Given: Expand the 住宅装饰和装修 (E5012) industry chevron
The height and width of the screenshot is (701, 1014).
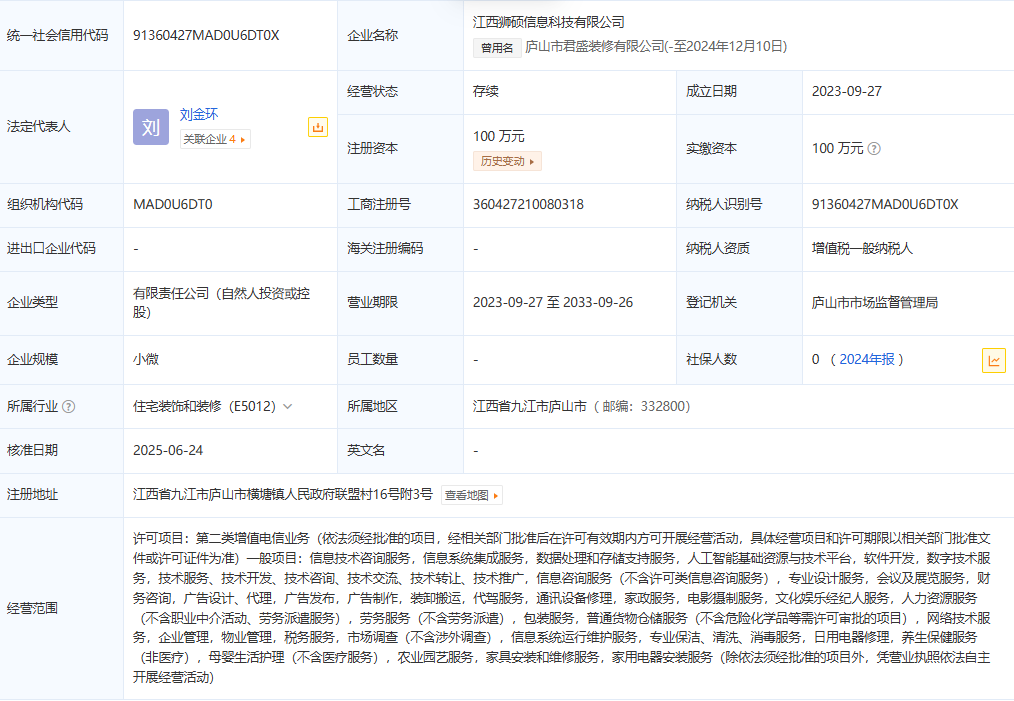Looking at the screenshot, I should pos(288,407).
